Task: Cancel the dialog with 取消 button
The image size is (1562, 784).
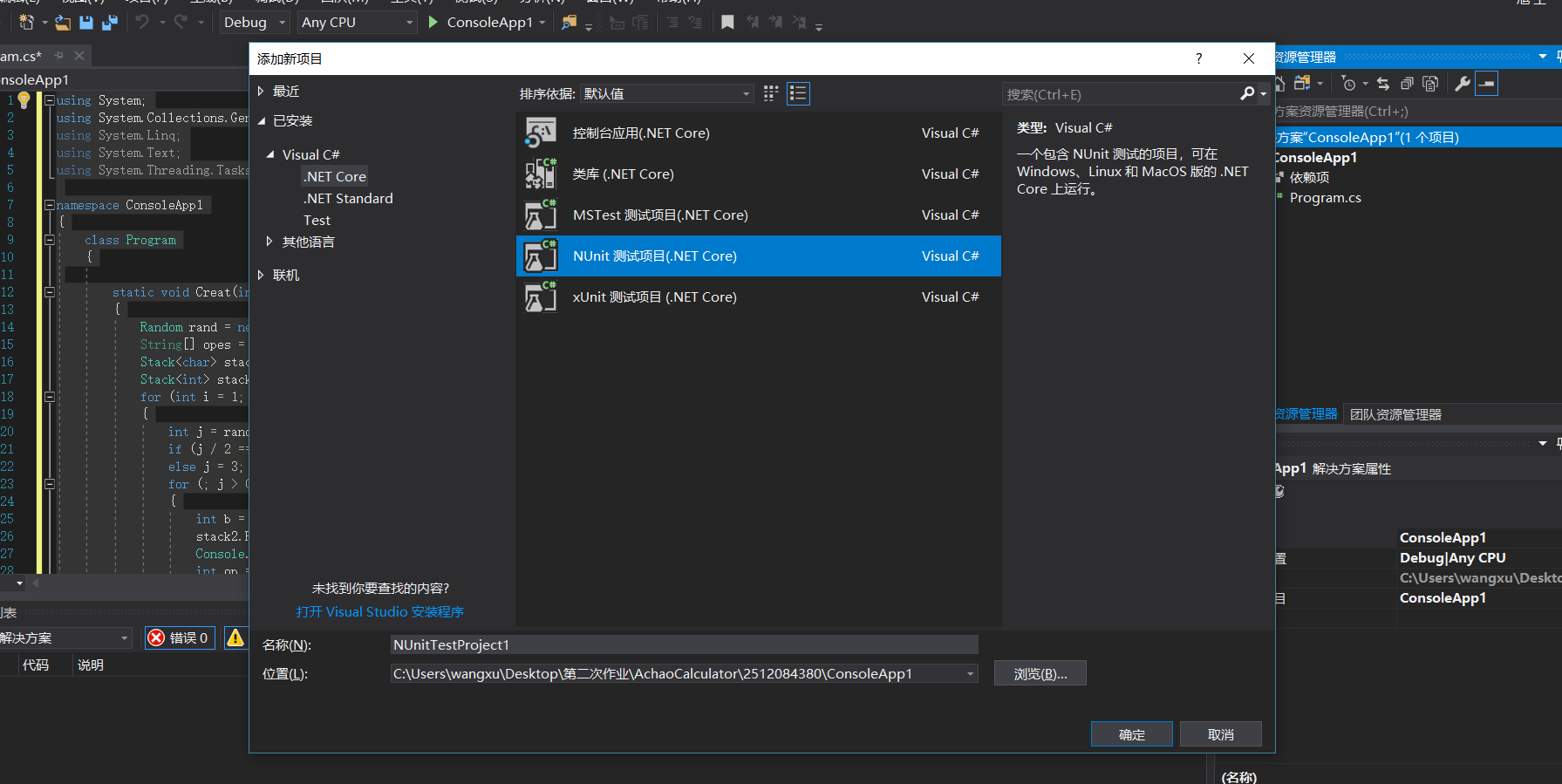Action: pyautogui.click(x=1220, y=734)
